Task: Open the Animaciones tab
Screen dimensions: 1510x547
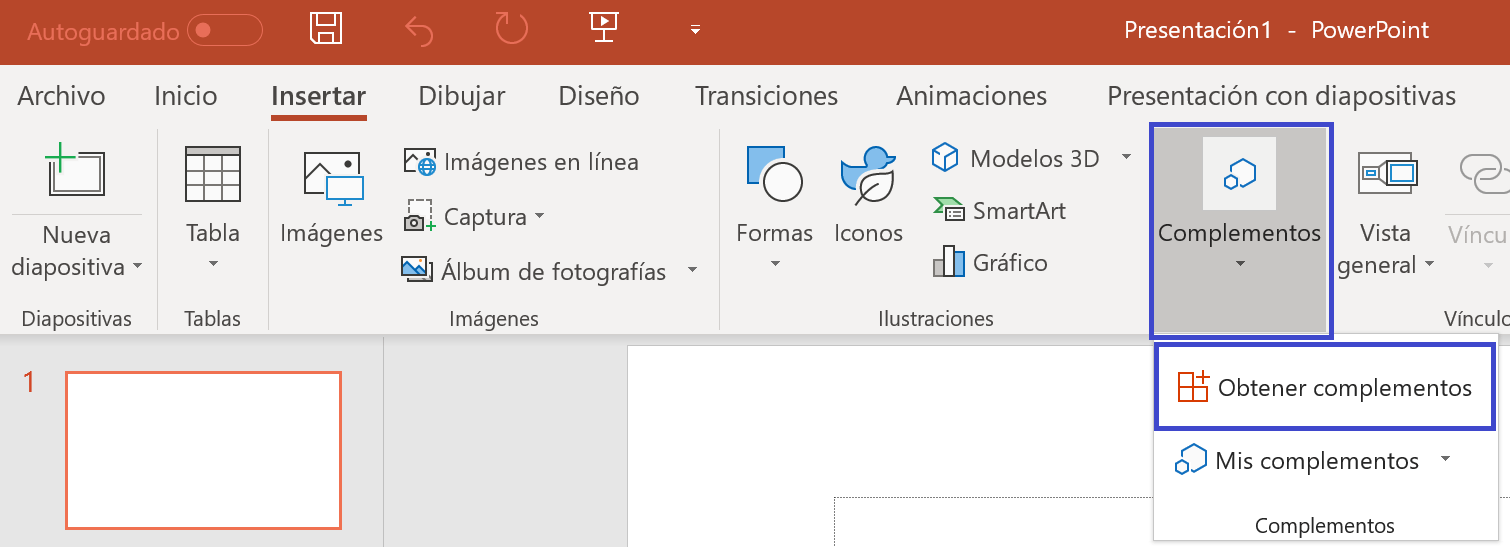Action: 972,97
